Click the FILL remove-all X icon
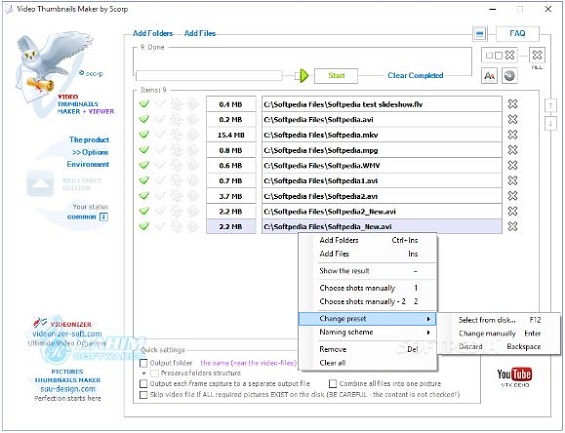The height and width of the screenshot is (433, 565). click(537, 55)
